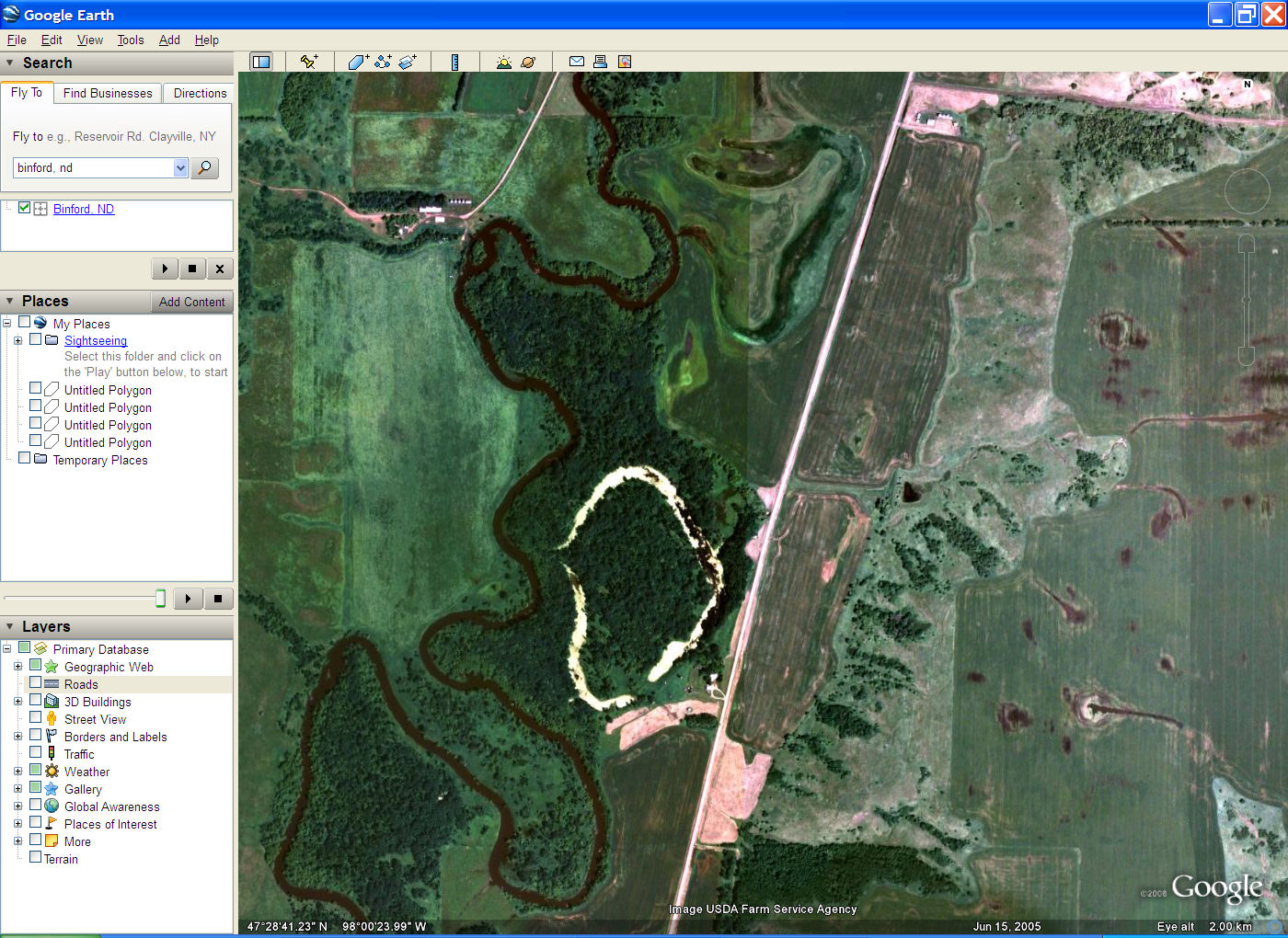The height and width of the screenshot is (938, 1288).
Task: Click the magnifier search button
Action: [204, 167]
